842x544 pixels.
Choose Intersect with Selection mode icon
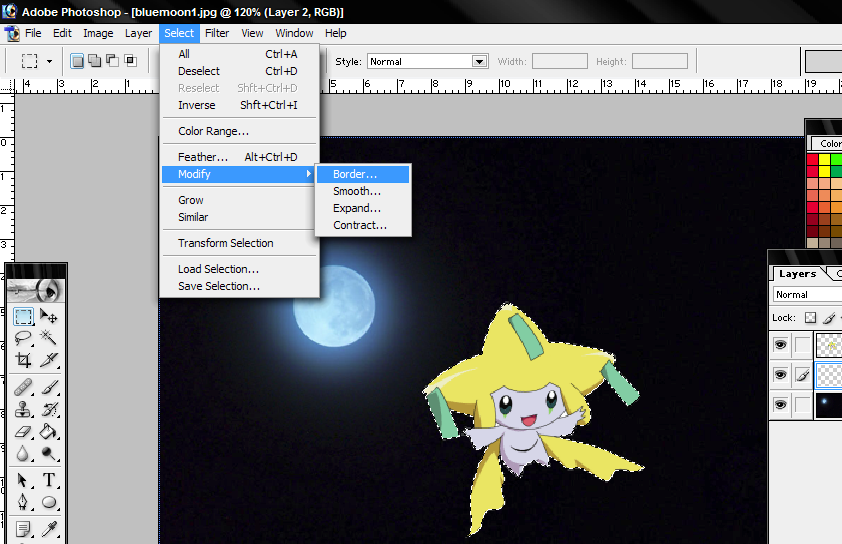(x=130, y=61)
